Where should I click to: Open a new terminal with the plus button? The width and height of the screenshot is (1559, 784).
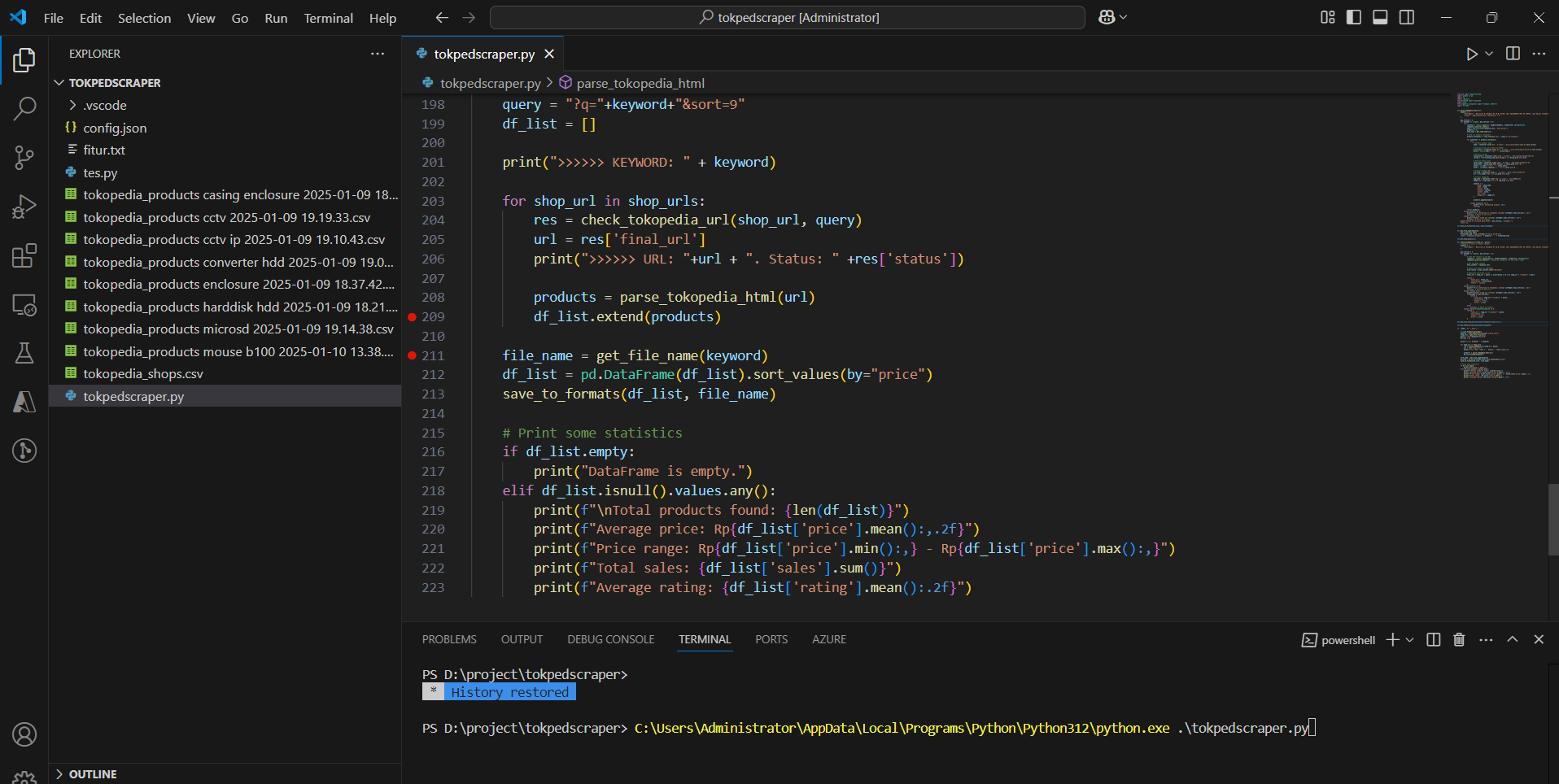pos(1393,640)
